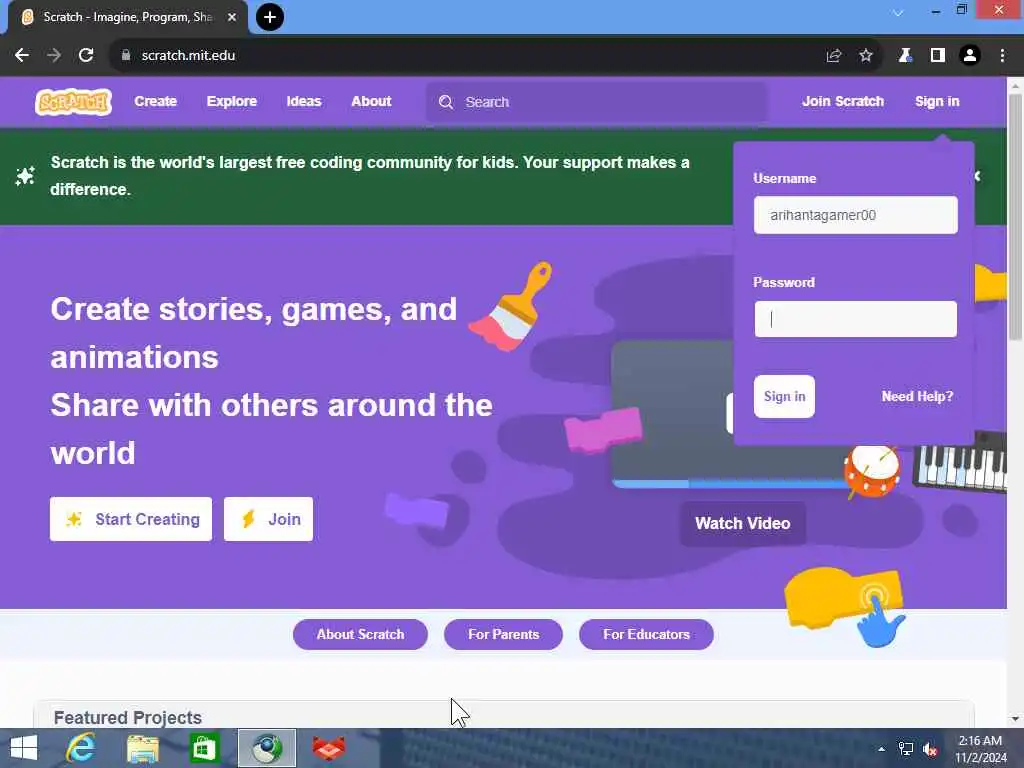Open the Chrome profile avatar
Screen dimensions: 1024x768
970,56
